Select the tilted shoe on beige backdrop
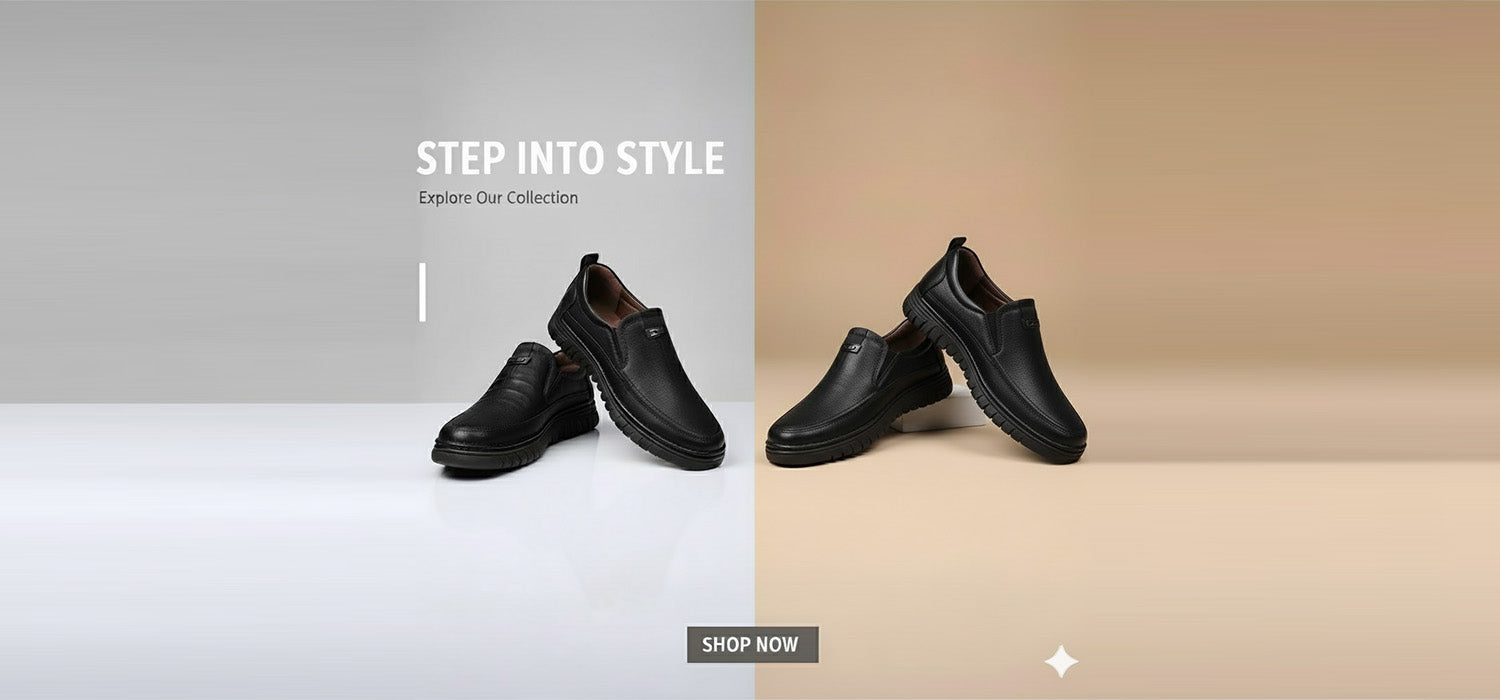This screenshot has height=700, width=1500. click(x=995, y=350)
